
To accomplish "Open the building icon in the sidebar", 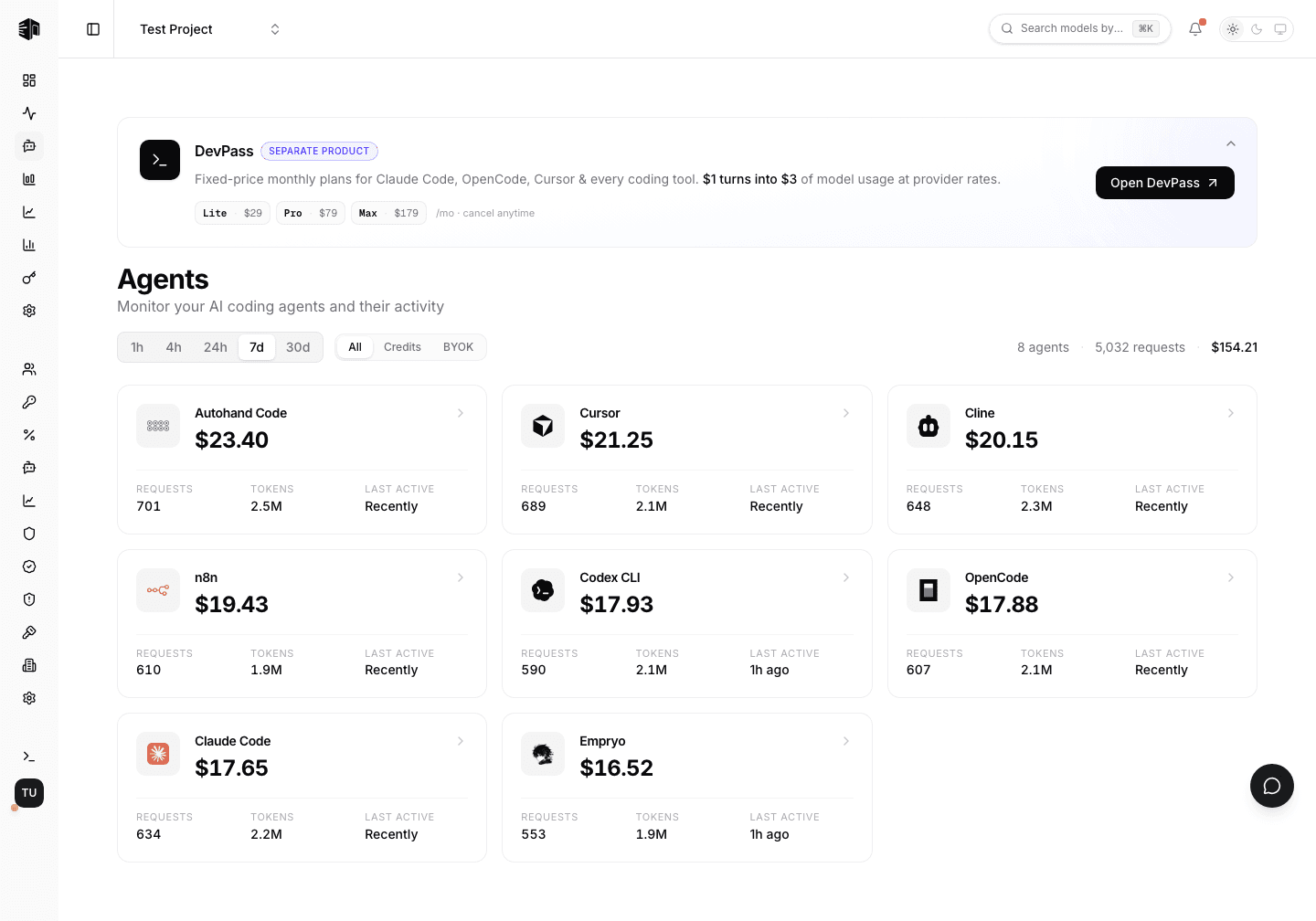I will (29, 665).
